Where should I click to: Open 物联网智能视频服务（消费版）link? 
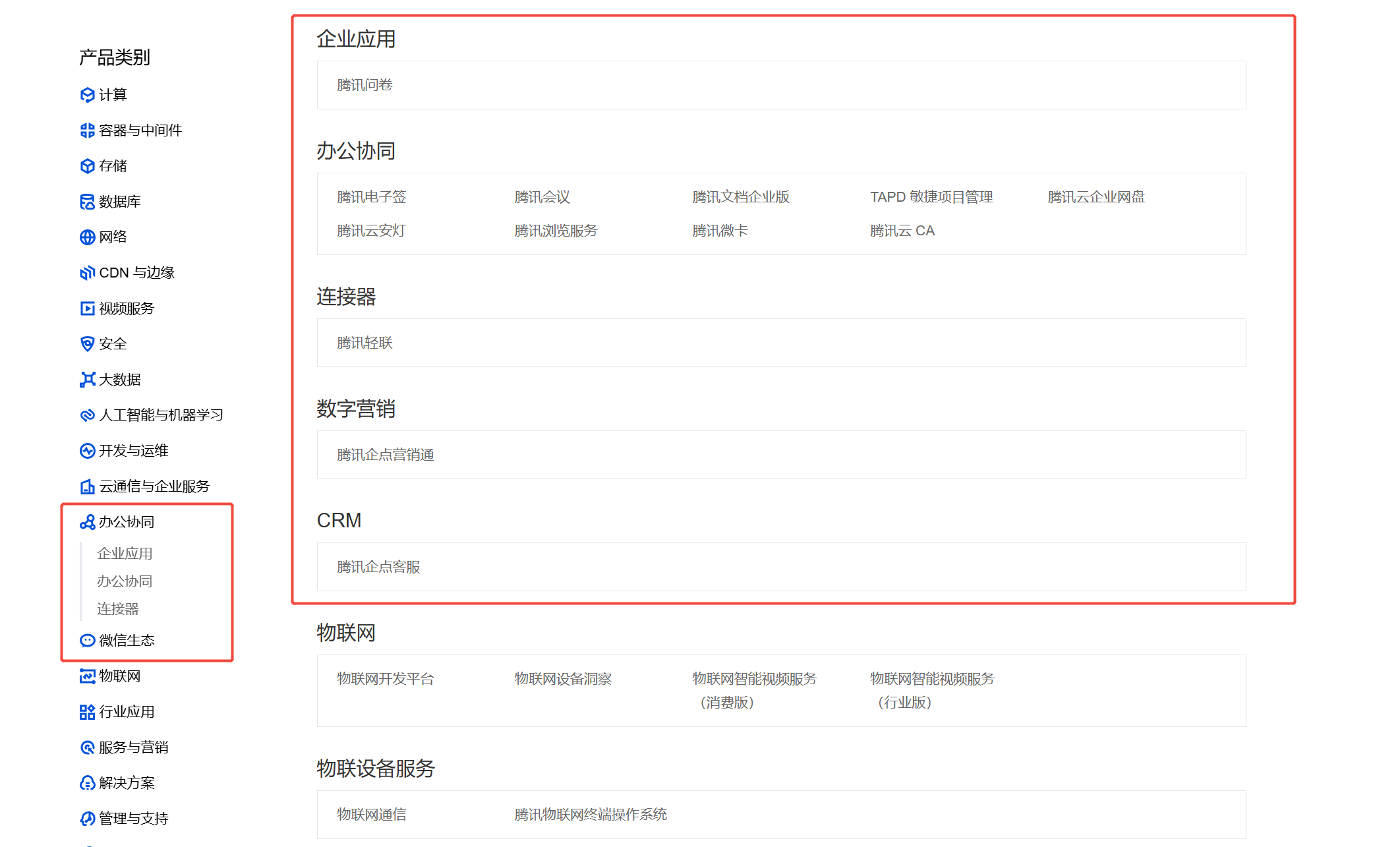[755, 691]
